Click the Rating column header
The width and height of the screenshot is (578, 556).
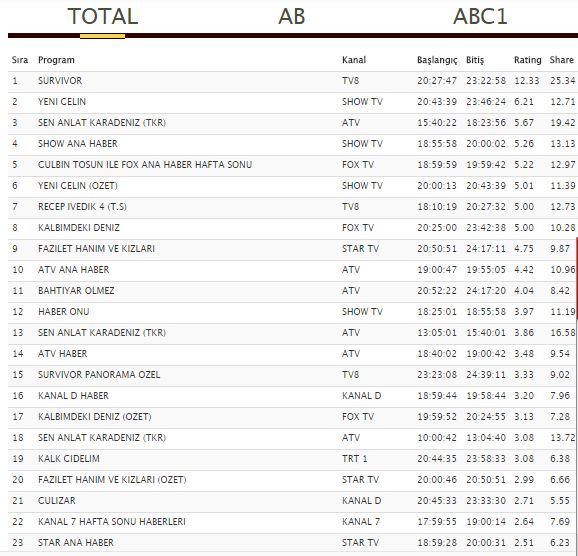point(527,60)
